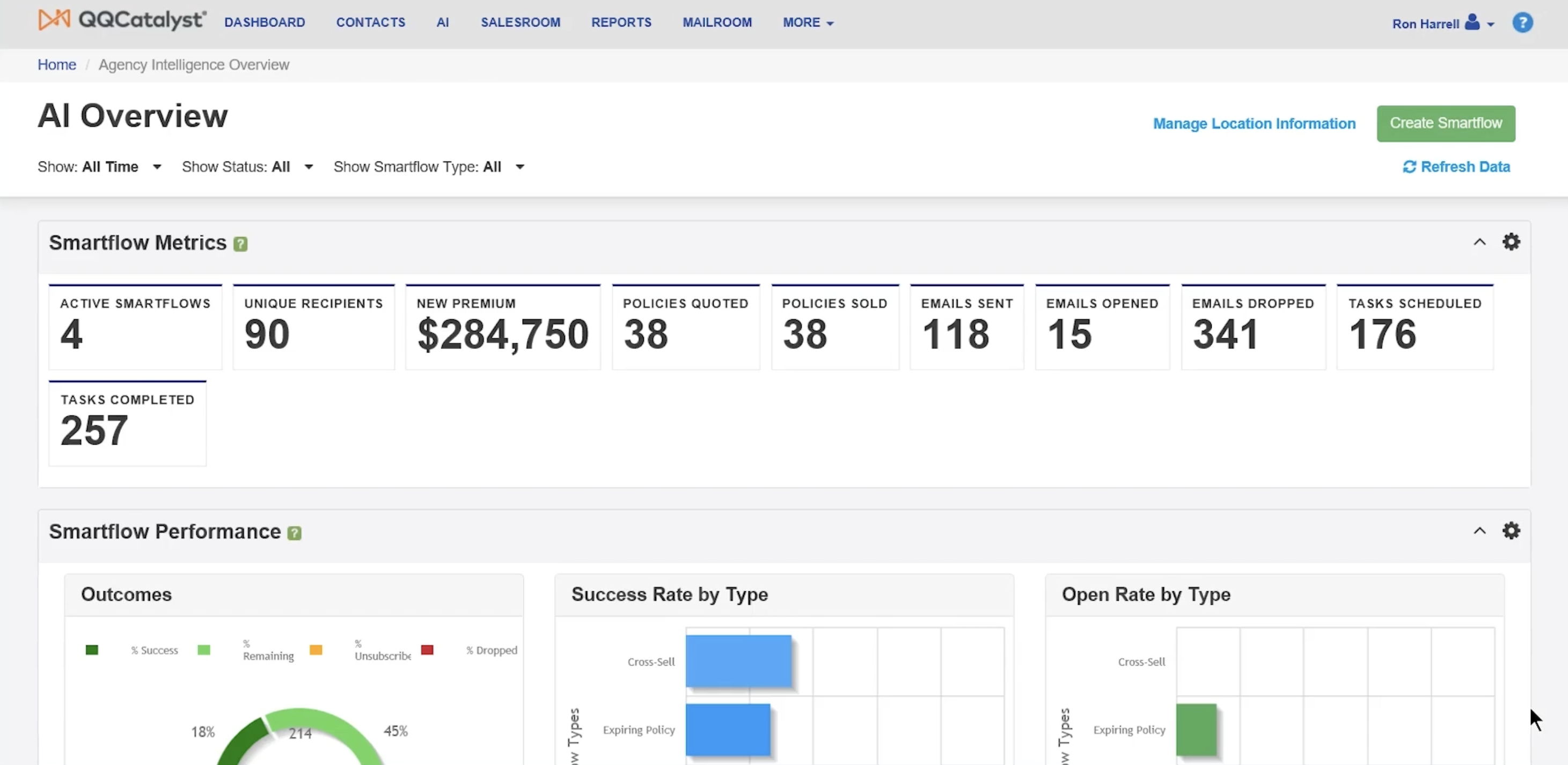Screen dimensions: 1568x765
Task: Click the yellow % Unsubscribe legend swatch
Action: tap(316, 650)
